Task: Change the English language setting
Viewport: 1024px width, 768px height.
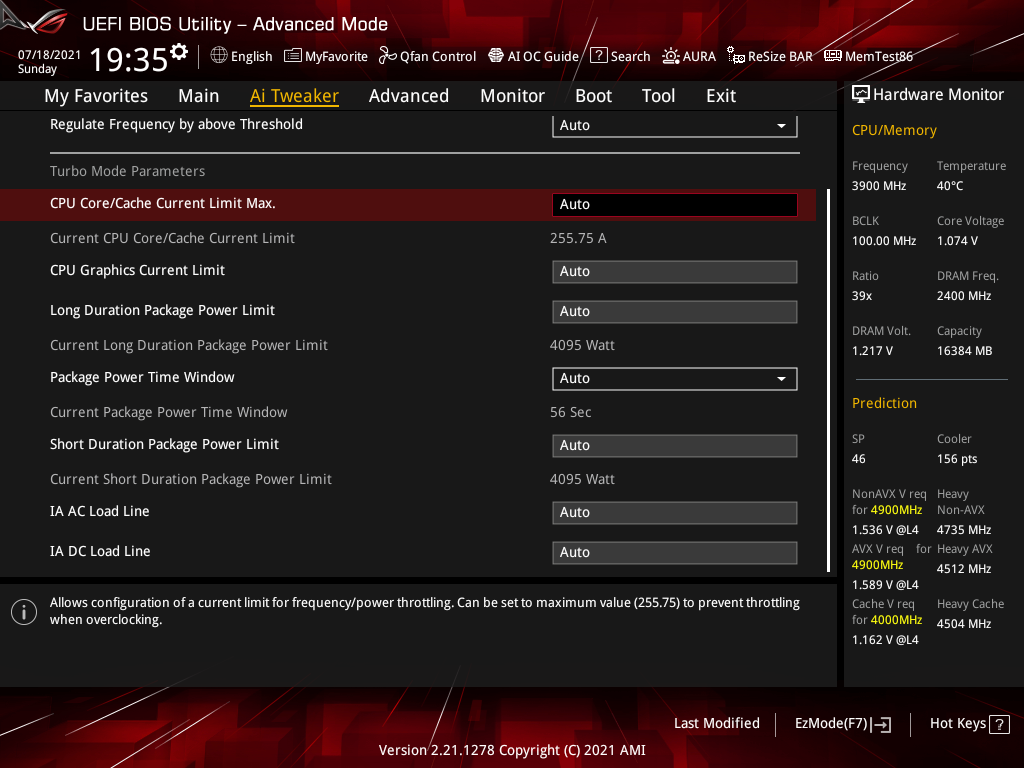Action: click(241, 56)
